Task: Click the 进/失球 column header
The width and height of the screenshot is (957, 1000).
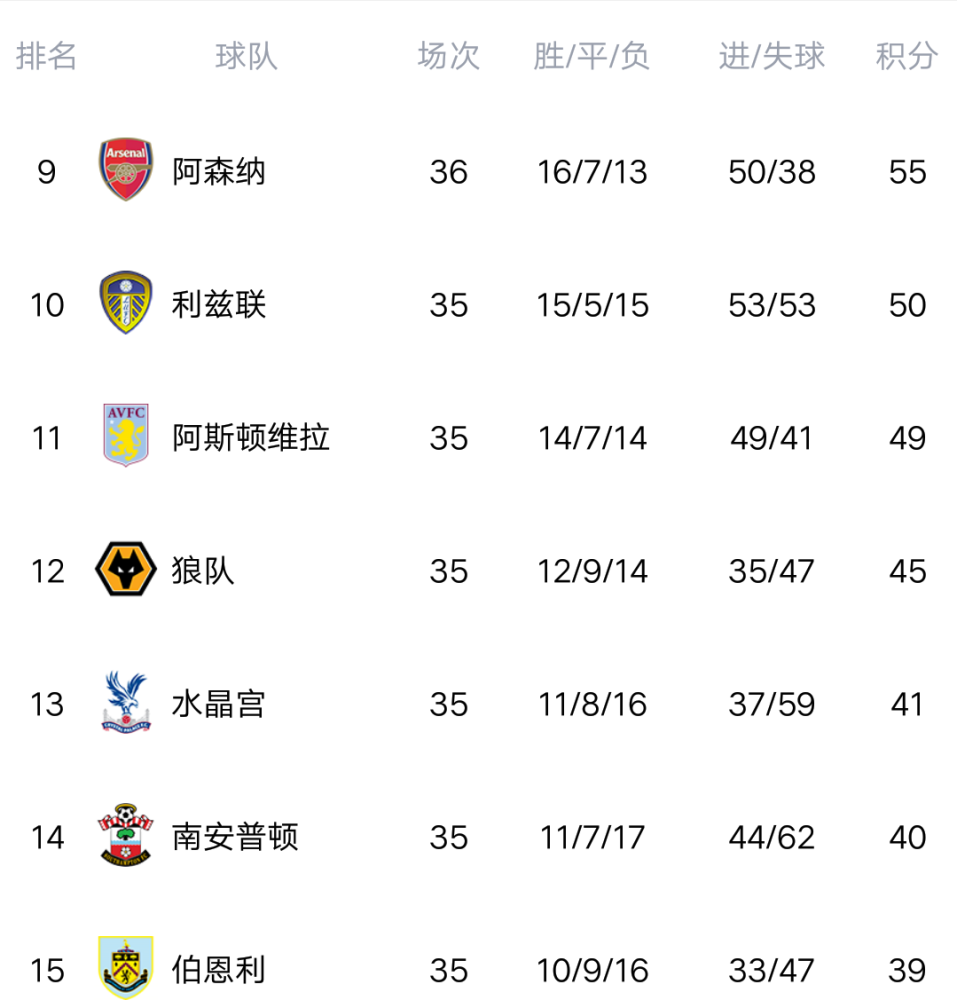Action: 771,56
